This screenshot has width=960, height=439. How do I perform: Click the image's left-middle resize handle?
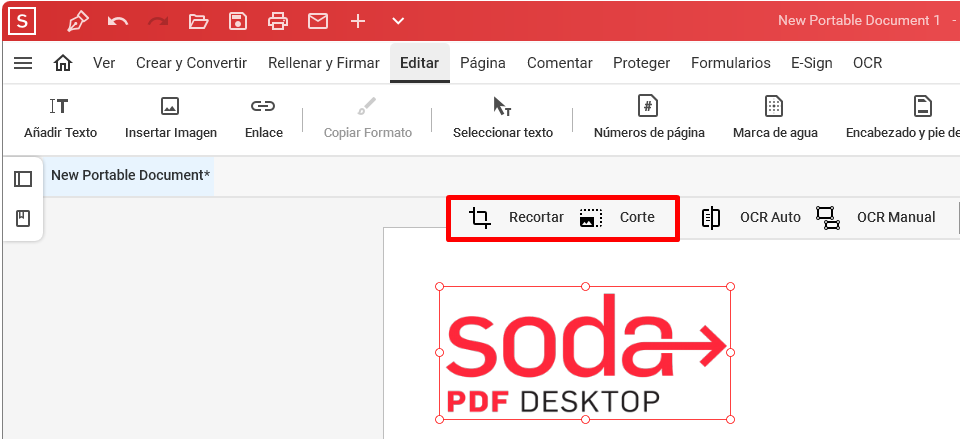[439, 353]
